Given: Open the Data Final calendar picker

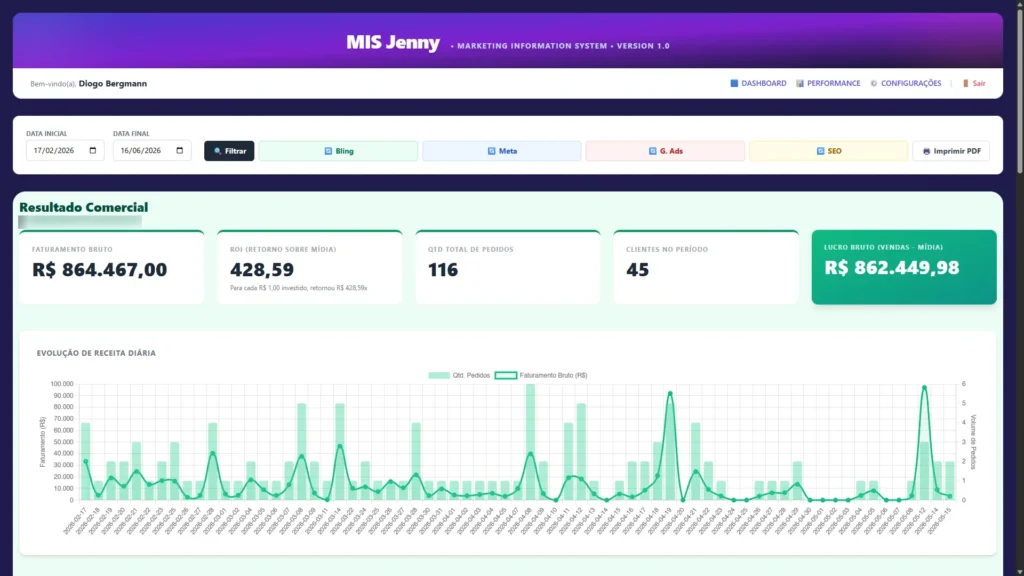Looking at the screenshot, I should [180, 150].
